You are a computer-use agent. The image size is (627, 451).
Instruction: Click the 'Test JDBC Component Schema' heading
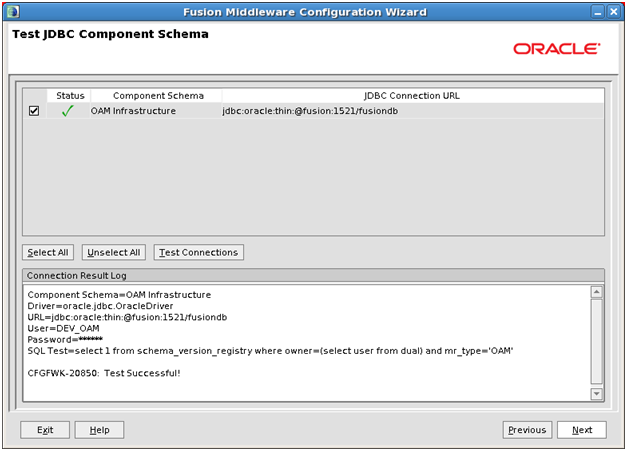click(x=110, y=34)
